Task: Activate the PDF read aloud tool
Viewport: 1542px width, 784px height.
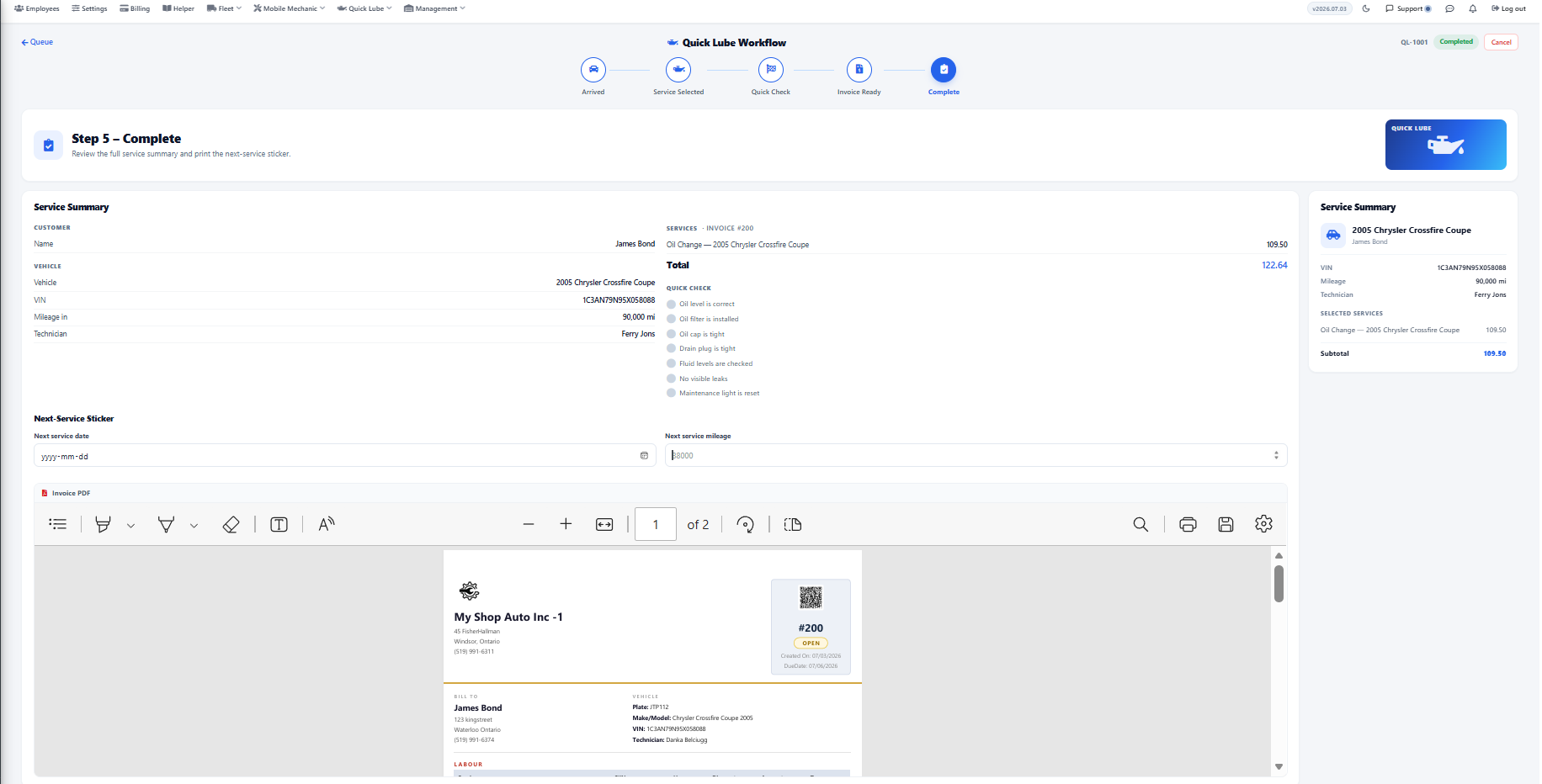Action: click(x=327, y=524)
